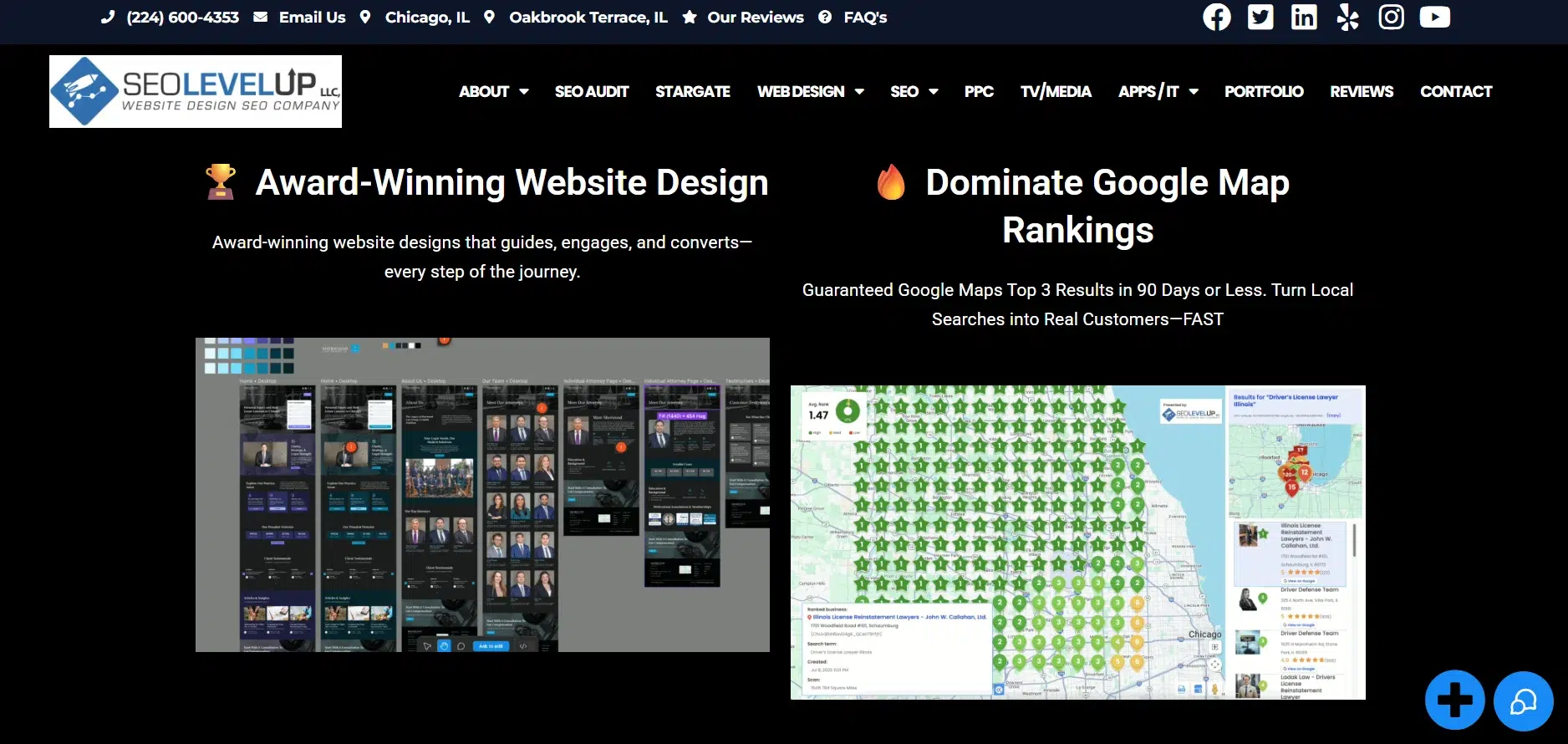
Task: Open the website design mockups image
Action: 482,495
